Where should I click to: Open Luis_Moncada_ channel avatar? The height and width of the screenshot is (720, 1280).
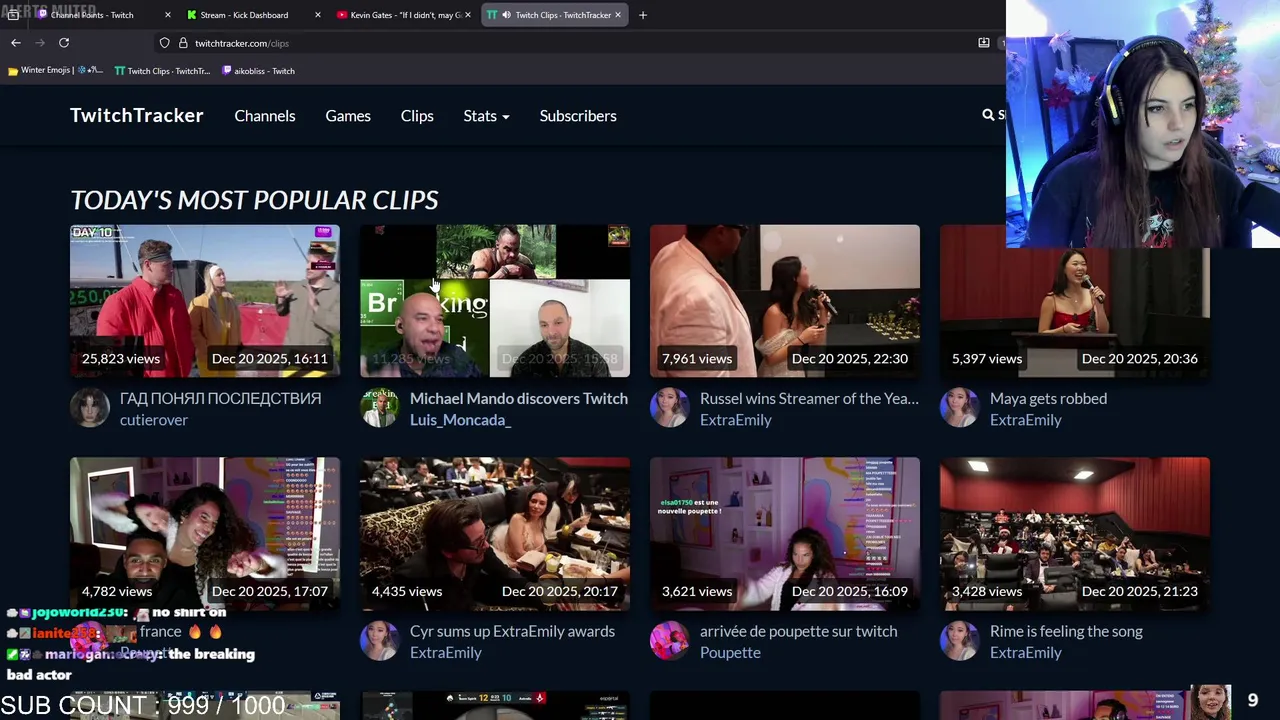(380, 408)
